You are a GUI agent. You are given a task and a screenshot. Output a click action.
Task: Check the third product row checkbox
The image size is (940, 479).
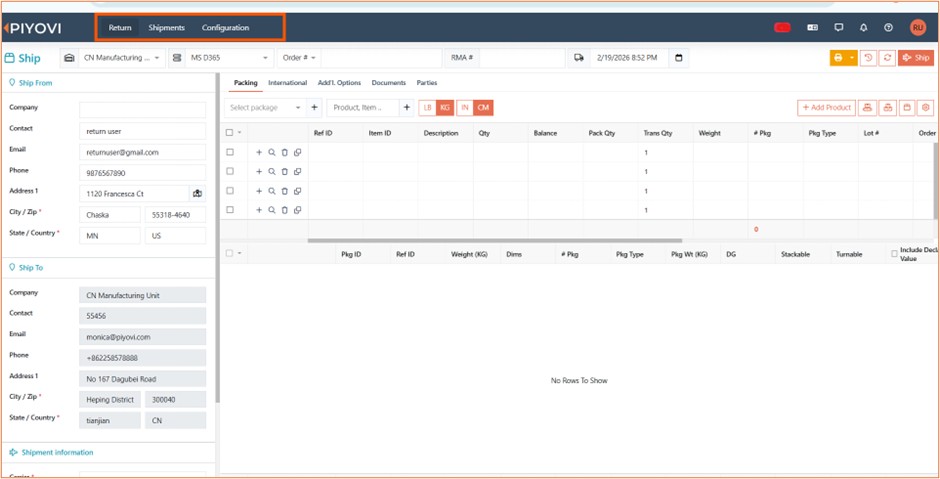point(230,191)
